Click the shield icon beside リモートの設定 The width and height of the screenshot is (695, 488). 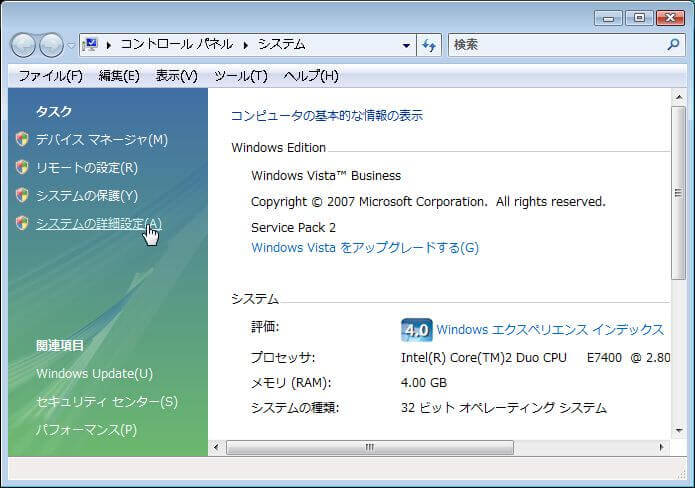pos(22,167)
